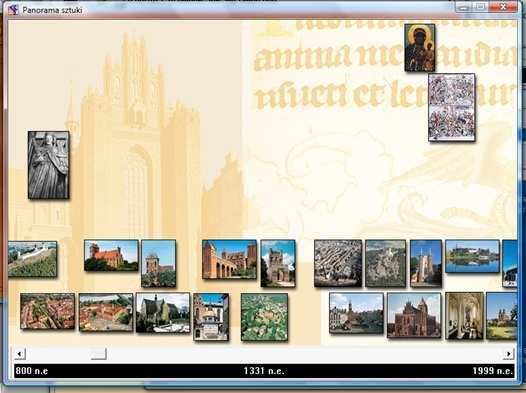
Task: Select the twin-tower brick cathedral facade thumbnail
Action: point(414,315)
